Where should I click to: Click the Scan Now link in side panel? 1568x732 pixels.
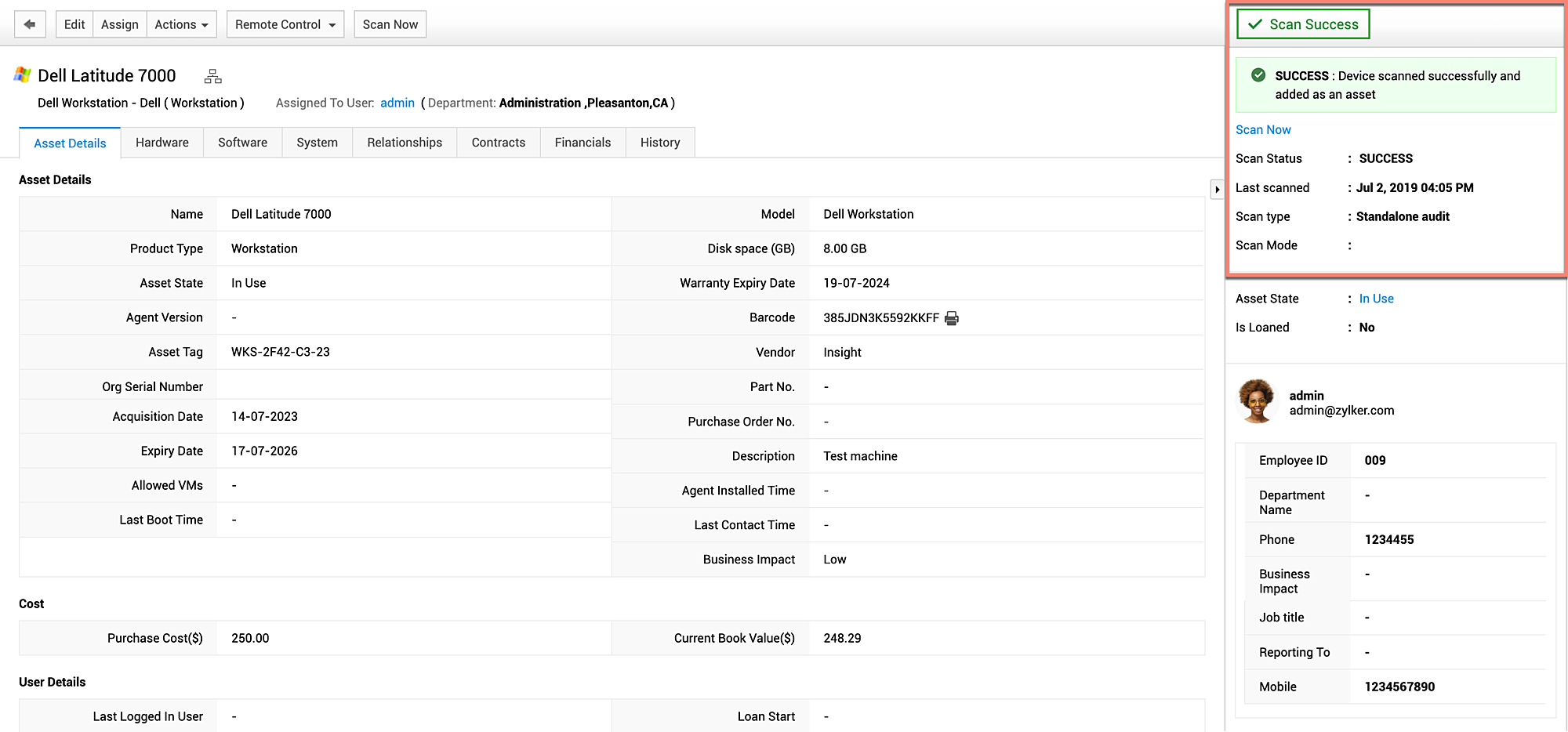1262,130
